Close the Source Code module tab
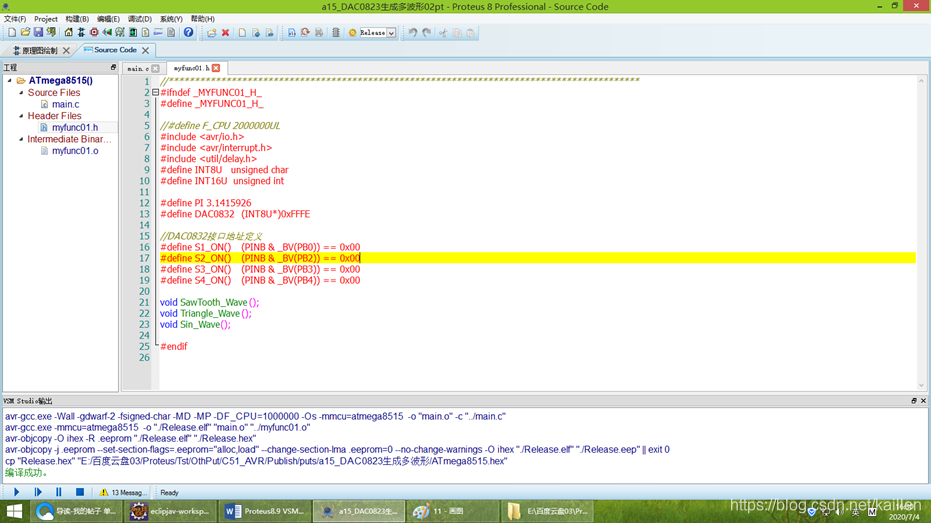 click(x=145, y=50)
